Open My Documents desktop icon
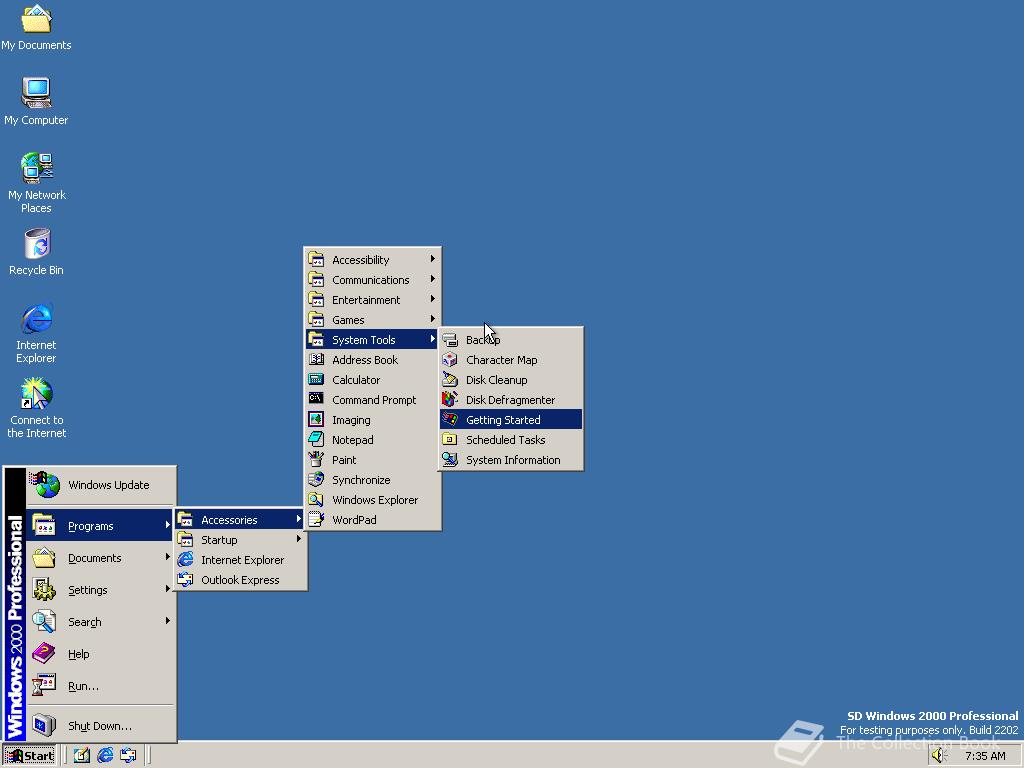 pos(36,27)
